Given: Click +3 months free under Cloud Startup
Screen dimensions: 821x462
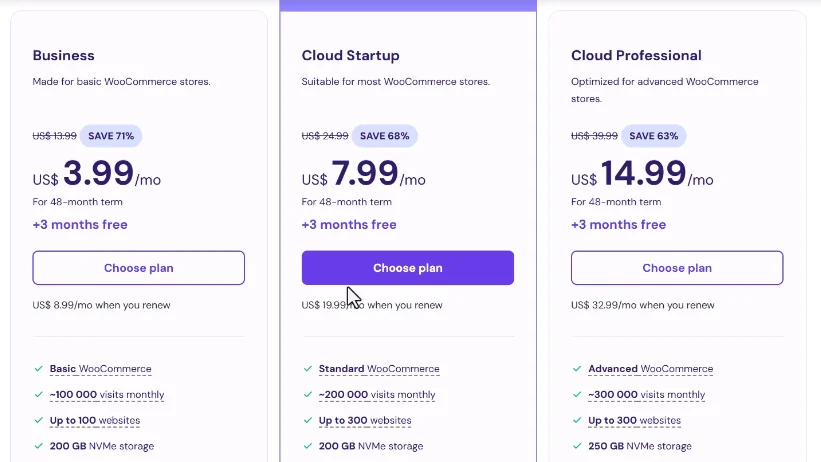Looking at the screenshot, I should (349, 225).
